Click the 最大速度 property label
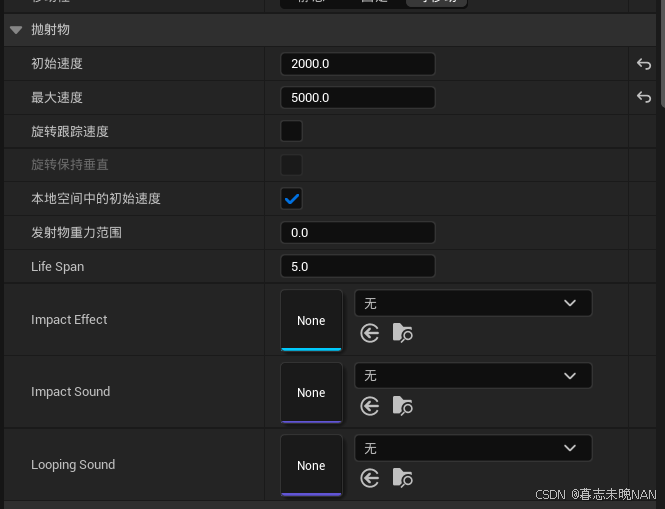 pos(57,98)
